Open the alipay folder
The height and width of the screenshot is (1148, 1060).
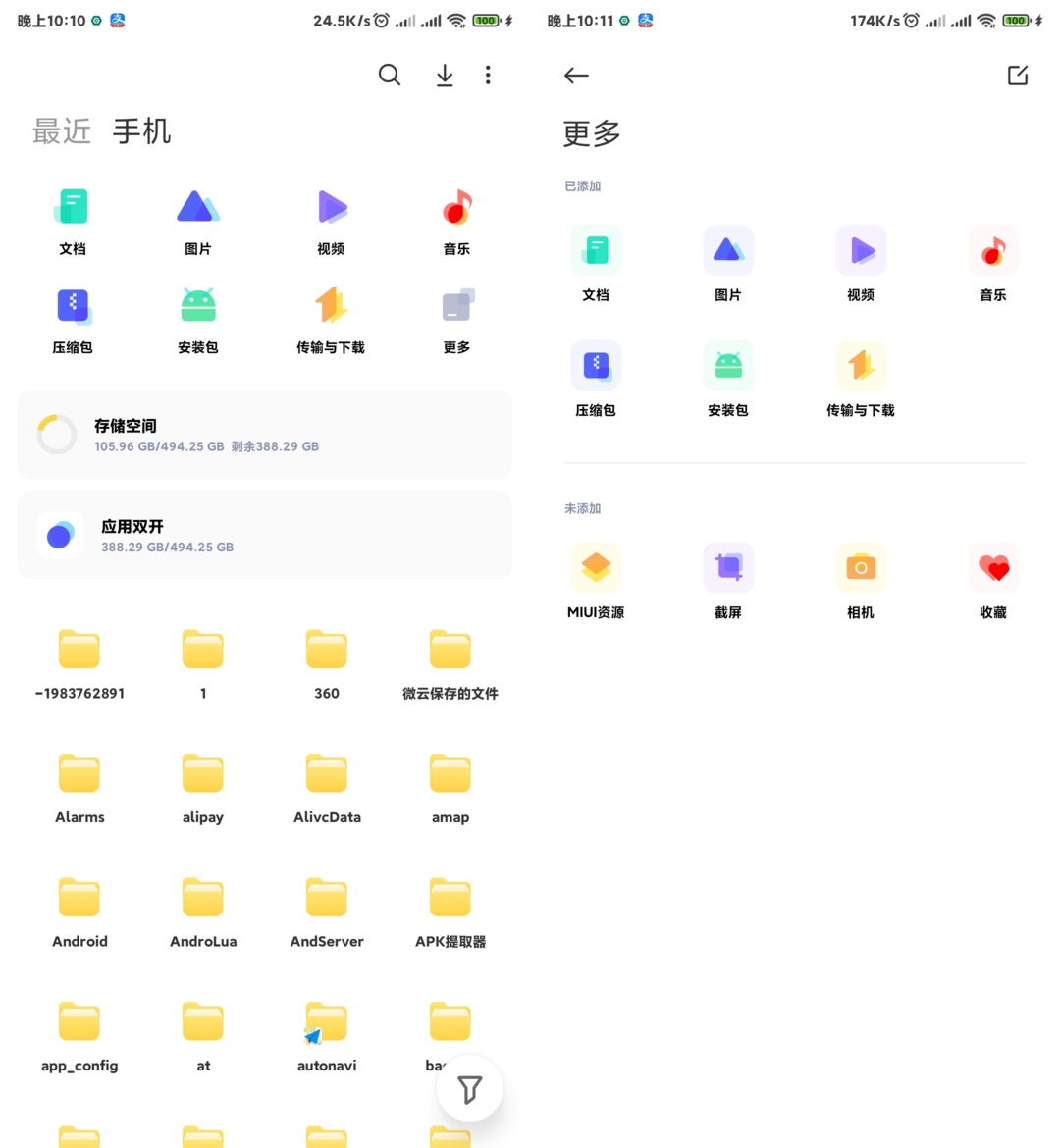pyautogui.click(x=203, y=788)
